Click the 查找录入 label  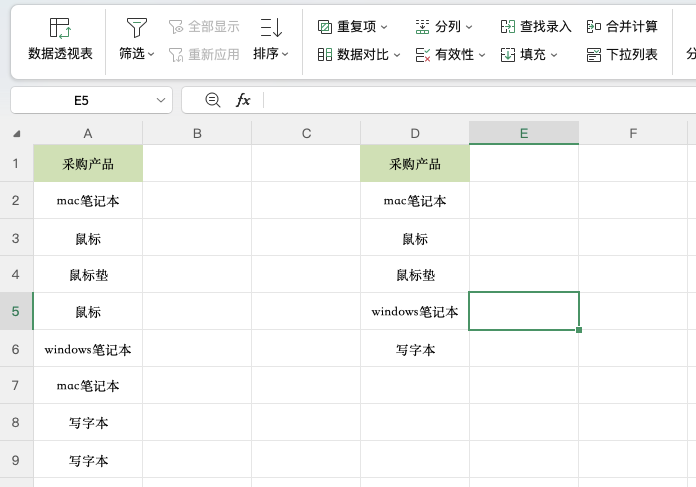click(x=546, y=27)
